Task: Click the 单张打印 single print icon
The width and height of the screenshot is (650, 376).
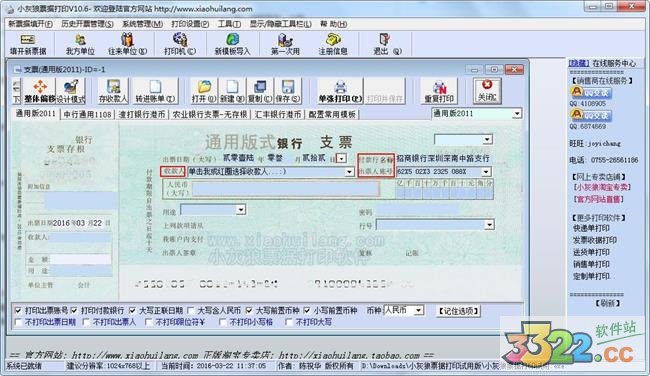Action: click(340, 91)
